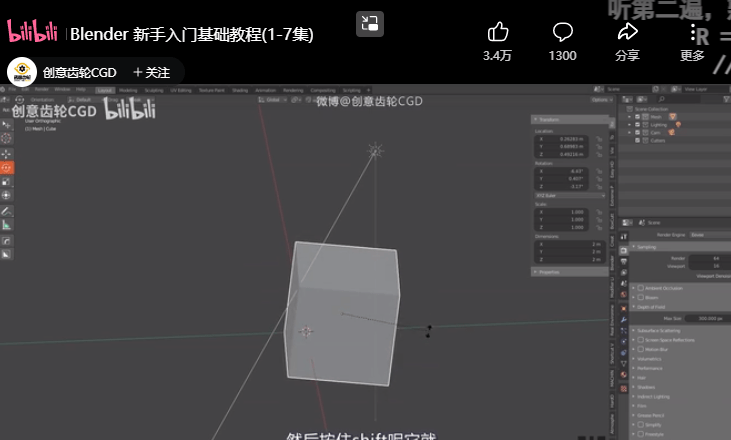Open the Particles properties tab icon

coord(624,331)
